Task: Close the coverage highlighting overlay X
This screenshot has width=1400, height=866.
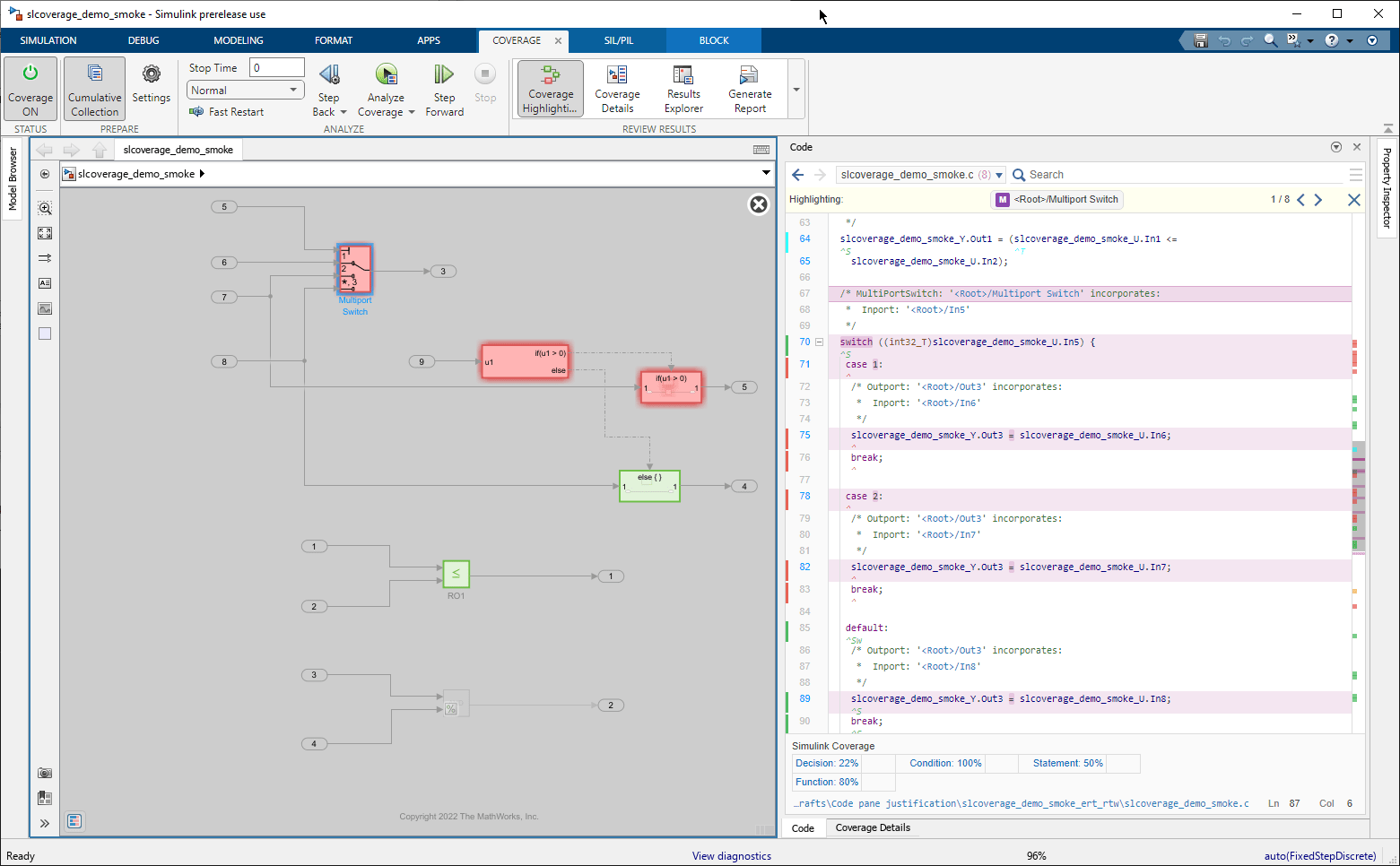Action: click(x=759, y=204)
